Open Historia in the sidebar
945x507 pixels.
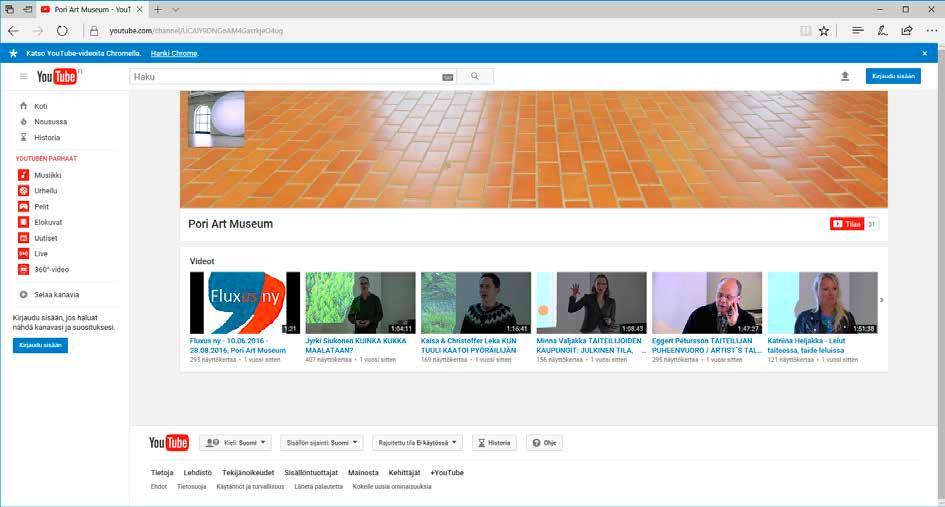(x=47, y=137)
